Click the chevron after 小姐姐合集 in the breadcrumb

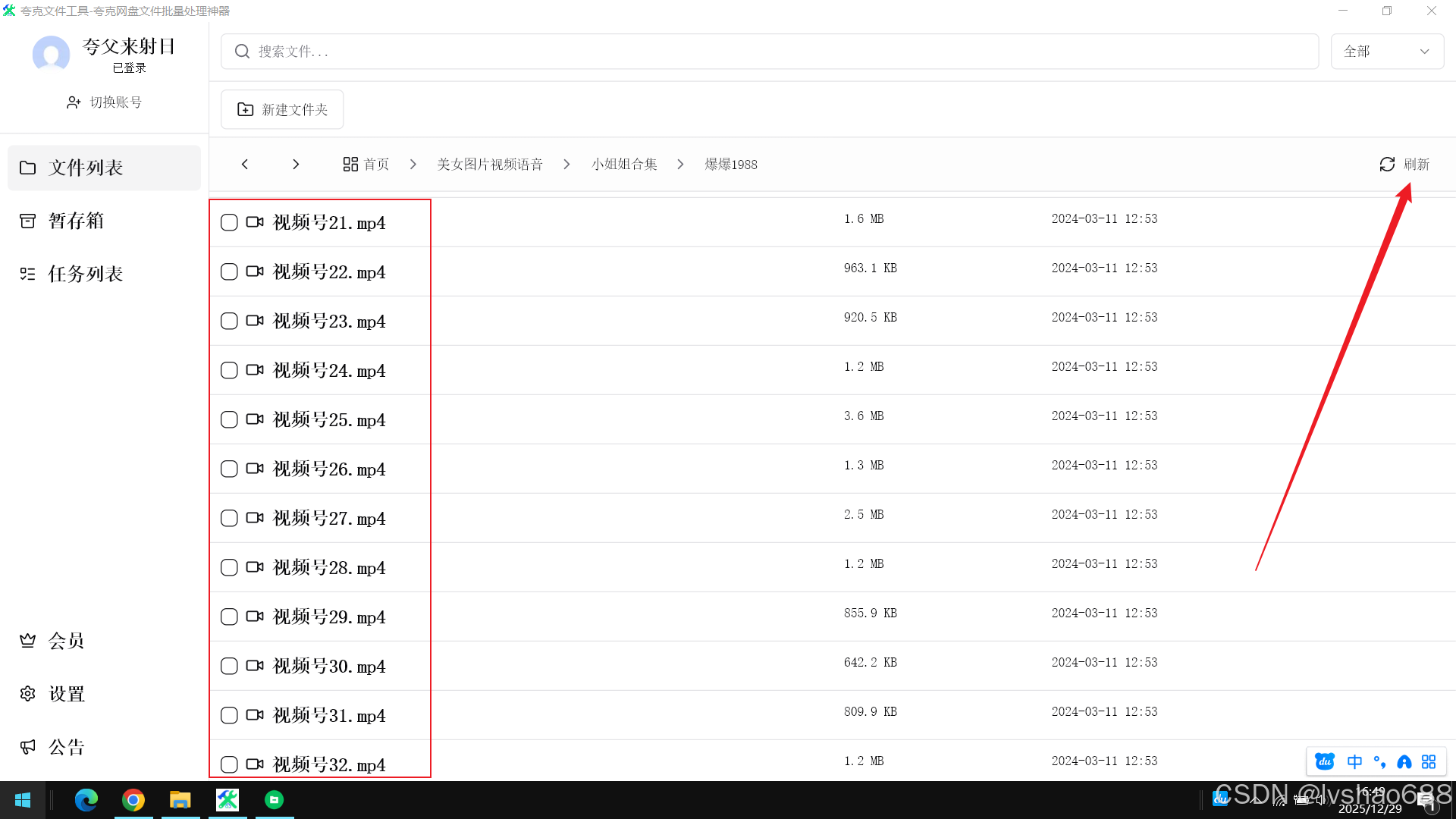pyautogui.click(x=680, y=165)
